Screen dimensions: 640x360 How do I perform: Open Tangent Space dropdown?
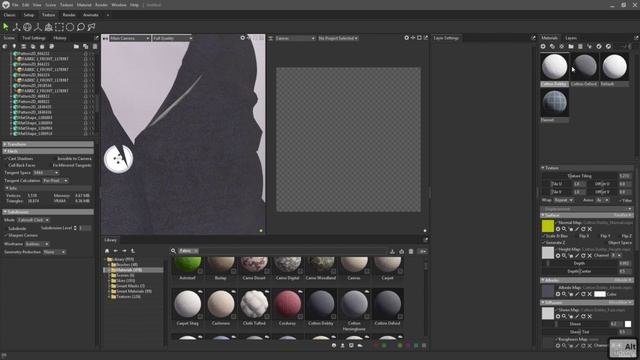(45, 173)
